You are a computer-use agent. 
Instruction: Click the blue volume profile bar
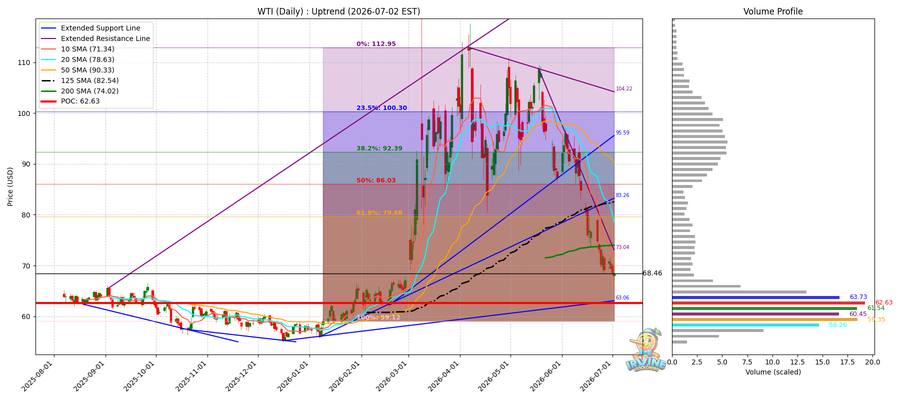(x=755, y=297)
